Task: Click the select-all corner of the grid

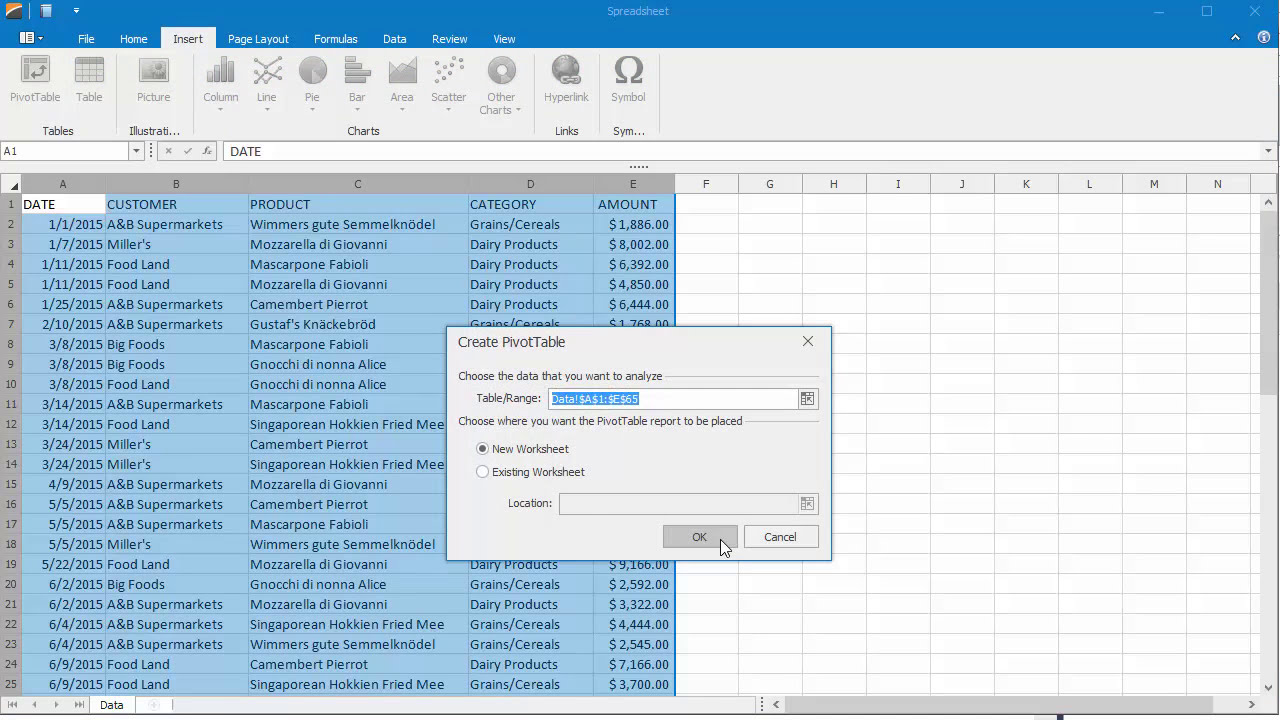Action: pyautogui.click(x=11, y=184)
